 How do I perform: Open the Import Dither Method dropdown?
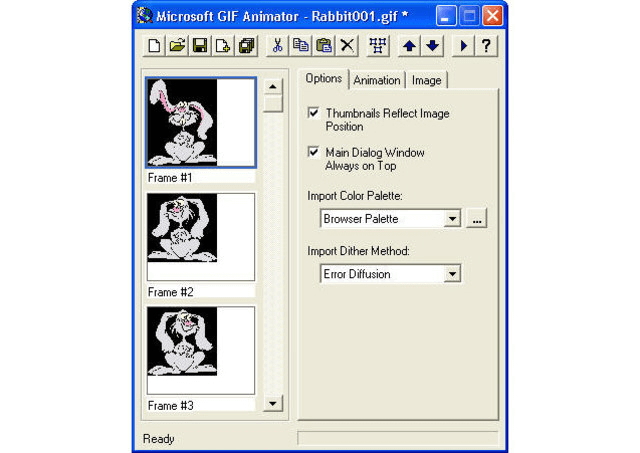point(452,274)
